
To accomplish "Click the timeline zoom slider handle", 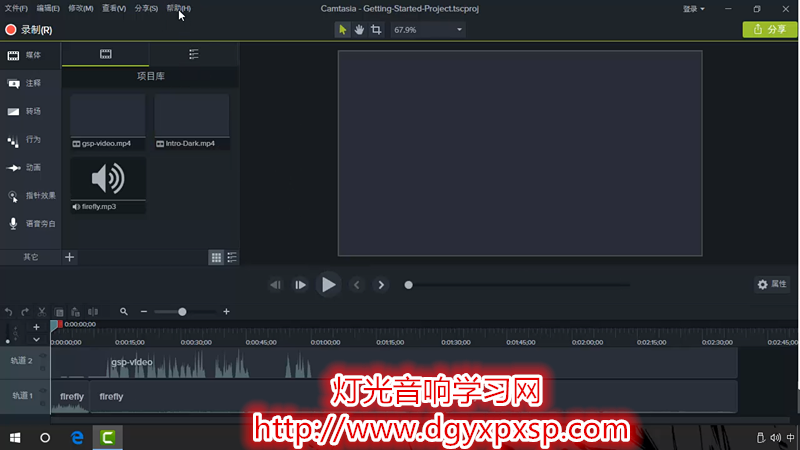I will pyautogui.click(x=182, y=312).
